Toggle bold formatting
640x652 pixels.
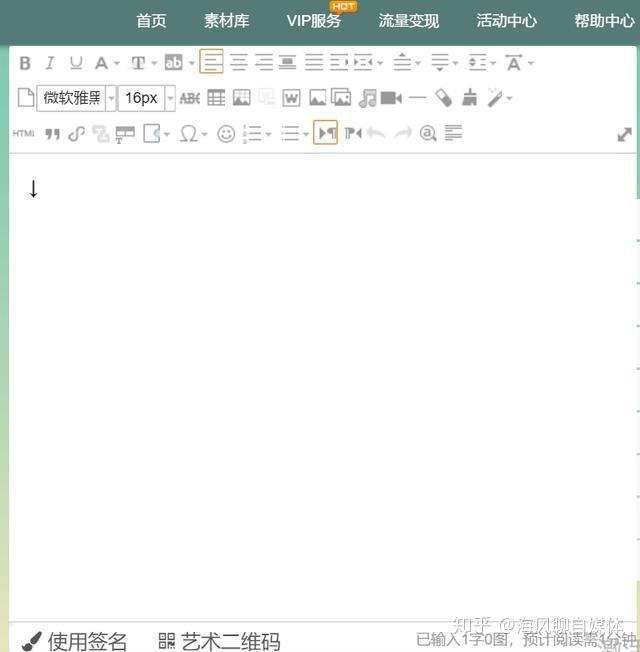[x=25, y=63]
